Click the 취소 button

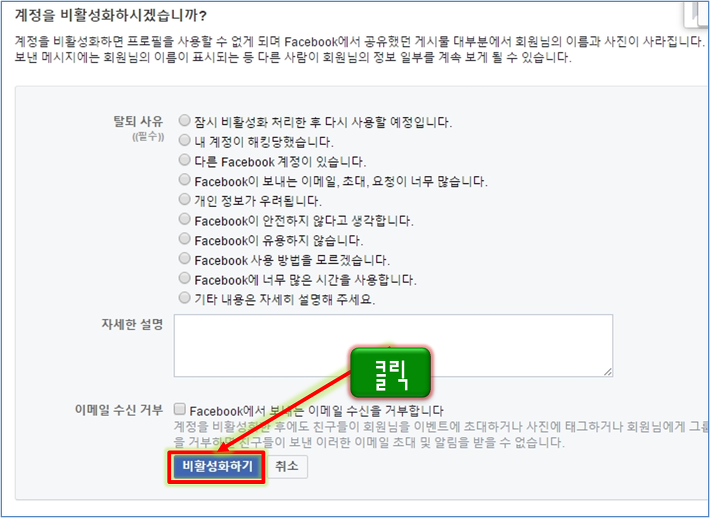pos(287,466)
